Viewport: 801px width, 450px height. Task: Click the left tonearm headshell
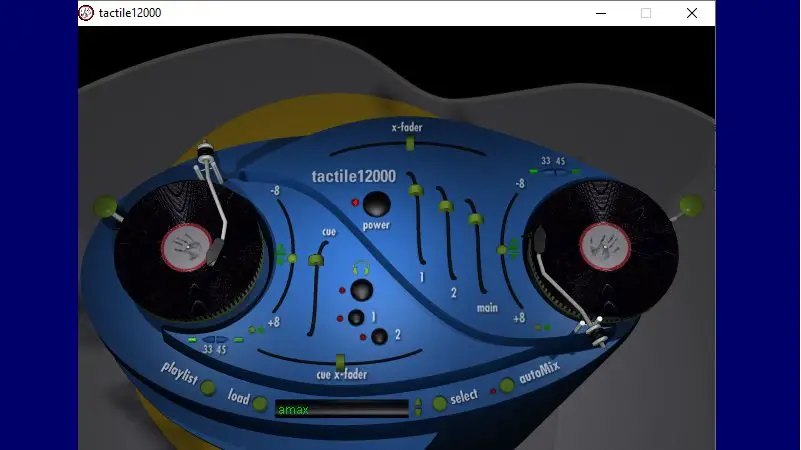click(215, 250)
